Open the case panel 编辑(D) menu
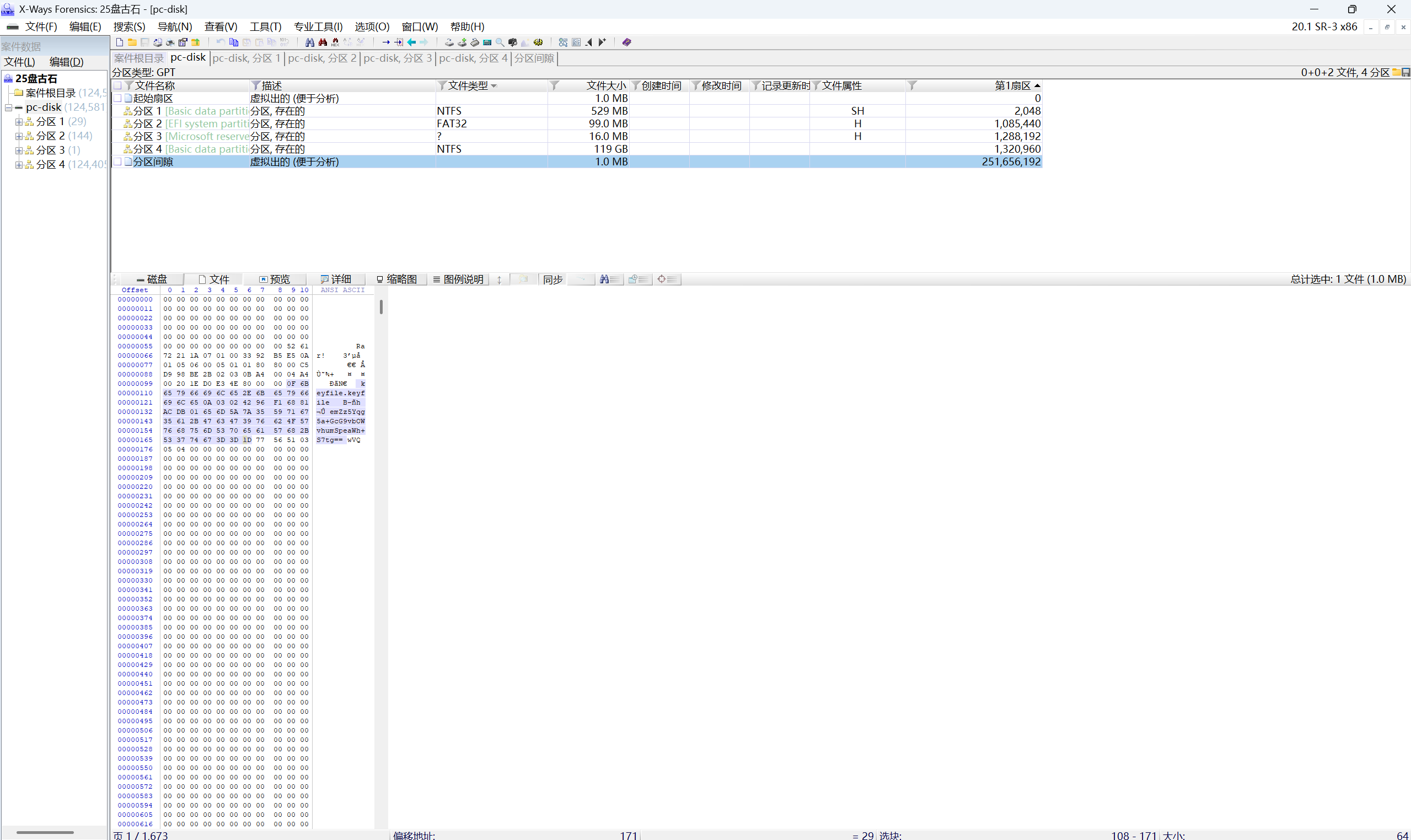This screenshot has height=840, width=1411. click(66, 62)
